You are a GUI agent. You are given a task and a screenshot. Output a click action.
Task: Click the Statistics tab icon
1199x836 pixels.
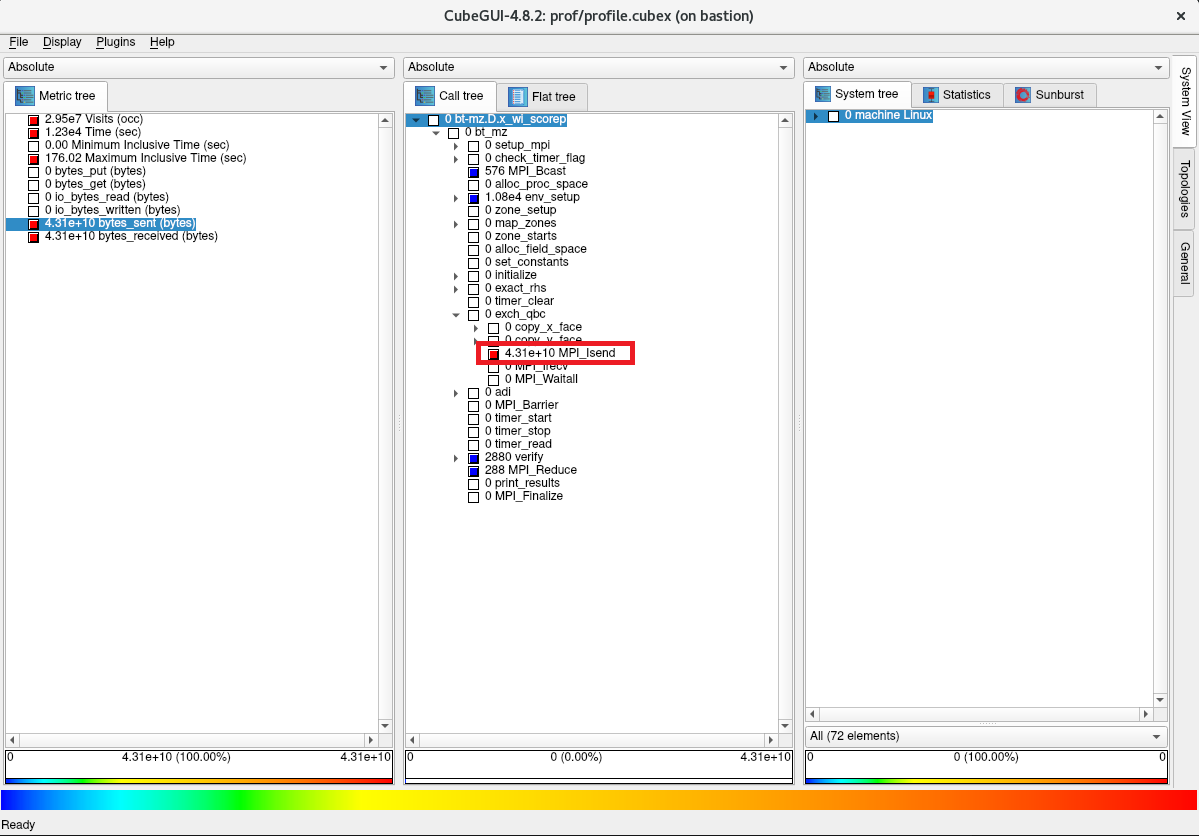[x=931, y=95]
